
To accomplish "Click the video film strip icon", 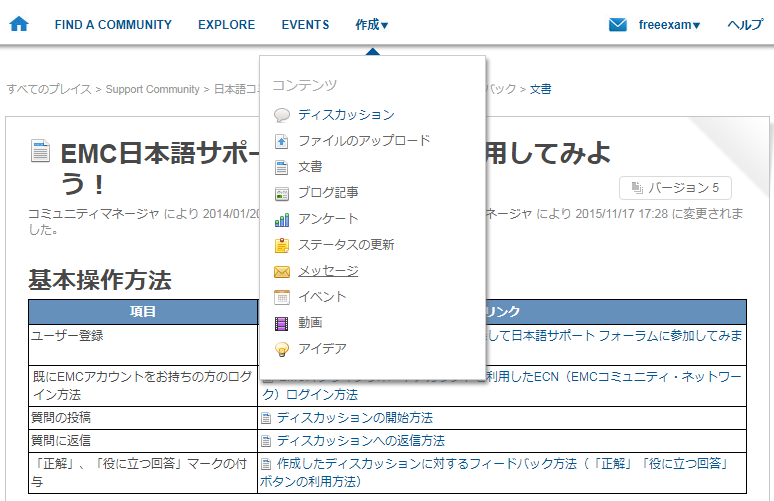I will [x=281, y=323].
